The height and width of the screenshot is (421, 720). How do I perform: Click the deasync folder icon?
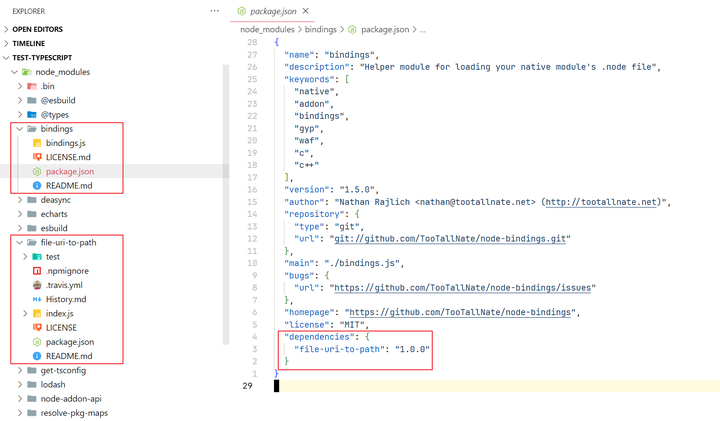(32, 200)
